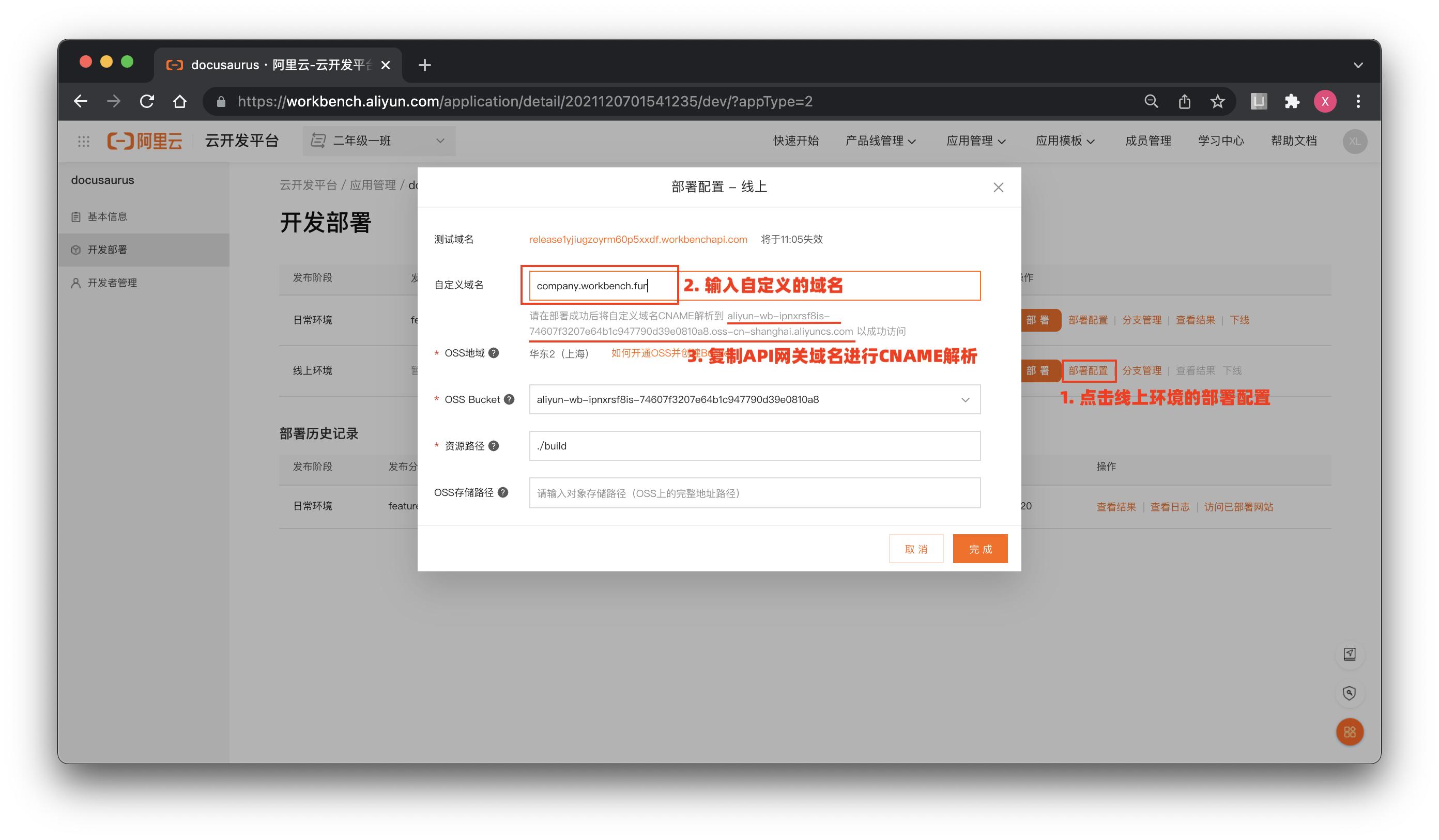Click the feedback icon above the shield icon
Screen dimensions: 1439x840
[x=1350, y=655]
